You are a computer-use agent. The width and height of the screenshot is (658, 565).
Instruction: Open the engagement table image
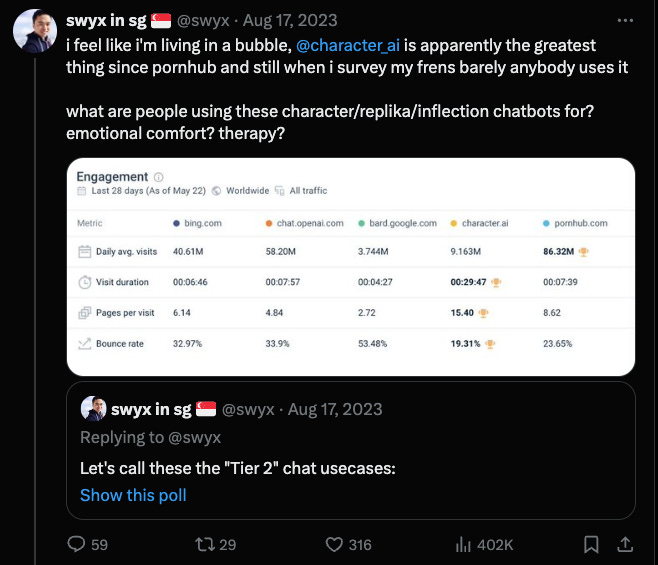coord(351,267)
